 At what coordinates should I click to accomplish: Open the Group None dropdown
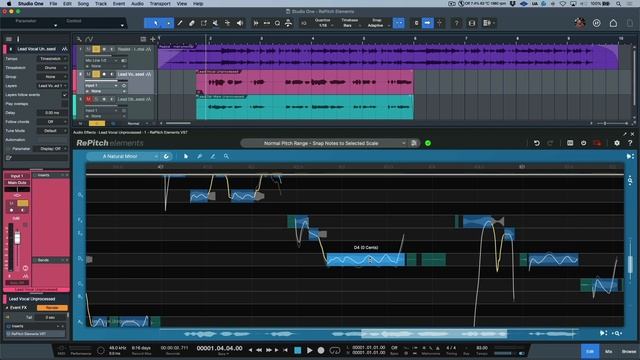(x=52, y=77)
